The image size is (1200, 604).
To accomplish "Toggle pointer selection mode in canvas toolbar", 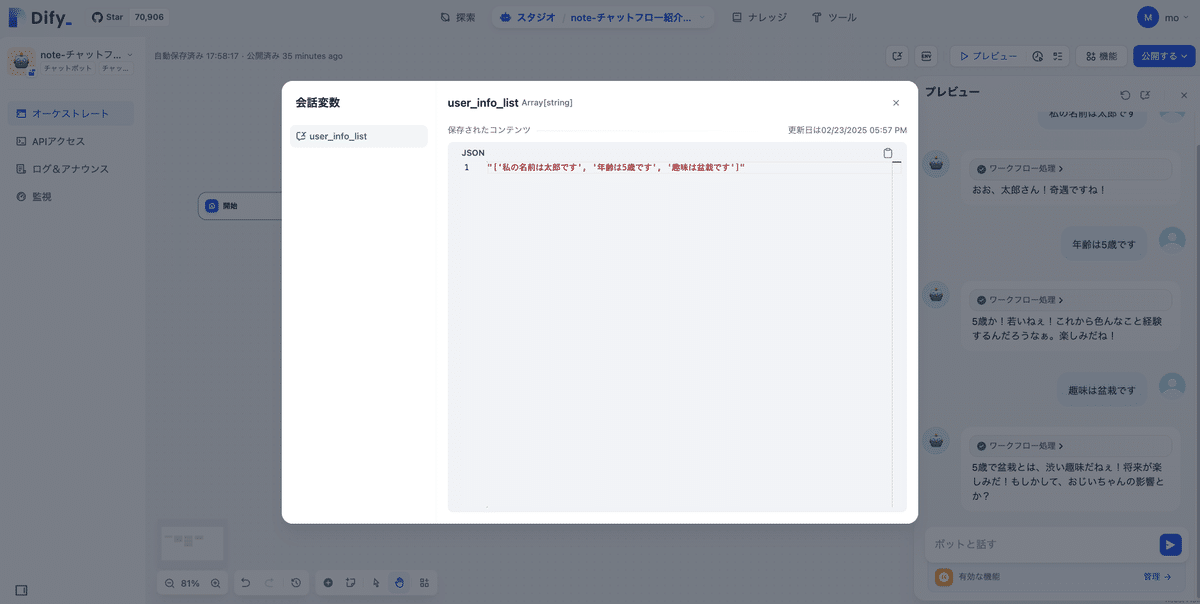I will (x=375, y=583).
